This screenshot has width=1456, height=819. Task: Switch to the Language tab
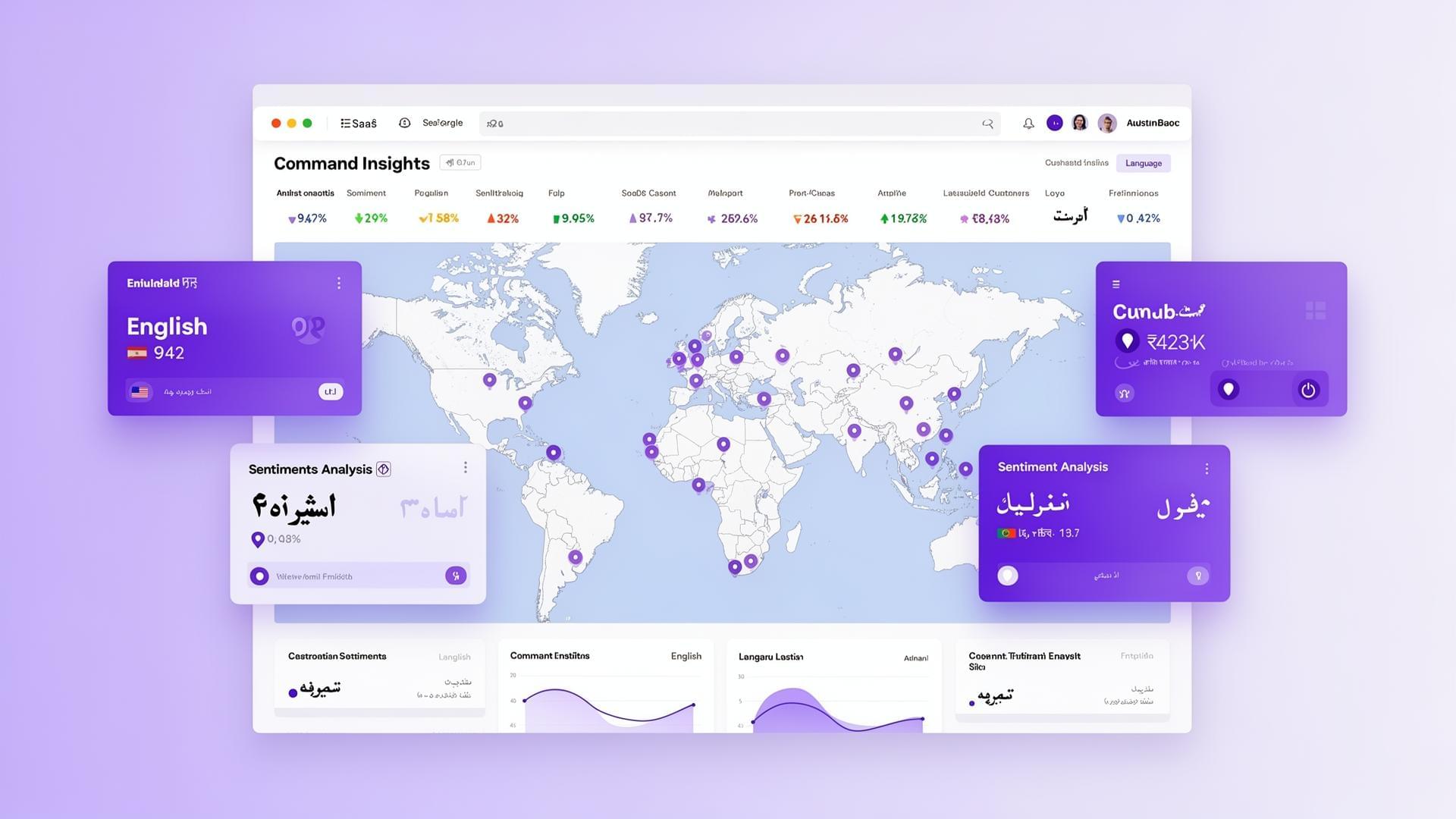point(1143,163)
